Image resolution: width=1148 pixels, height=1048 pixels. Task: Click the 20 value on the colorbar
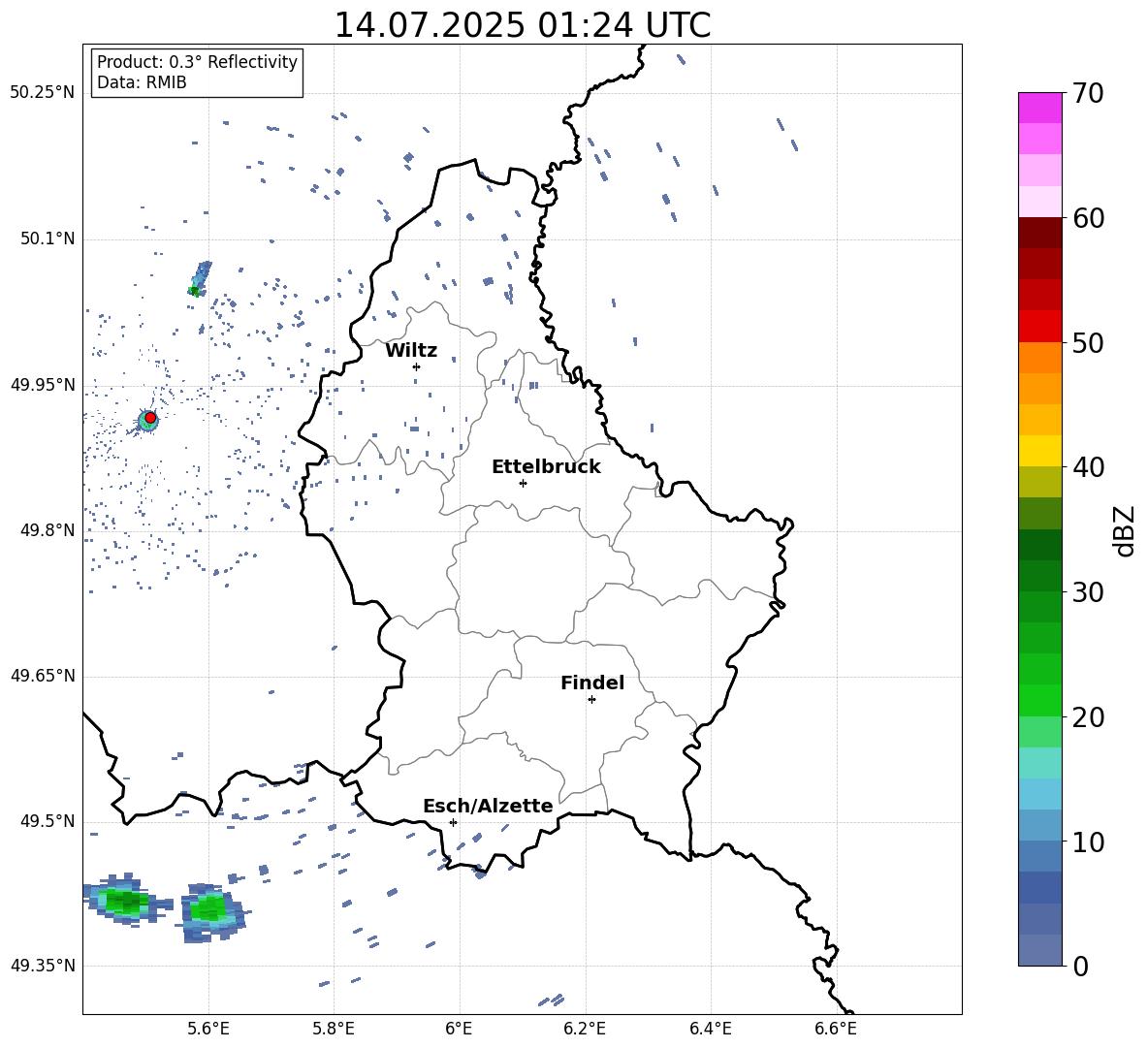coord(1088,717)
